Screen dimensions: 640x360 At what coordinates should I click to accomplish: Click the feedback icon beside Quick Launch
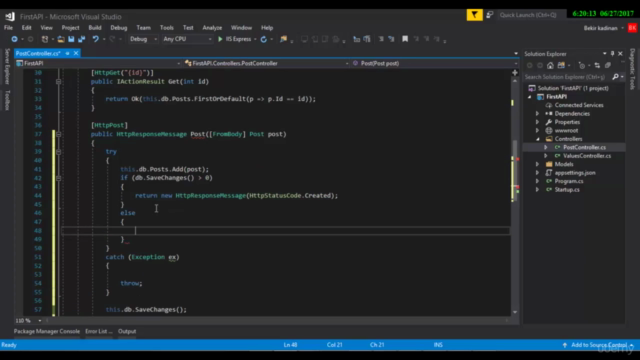coord(489,15)
